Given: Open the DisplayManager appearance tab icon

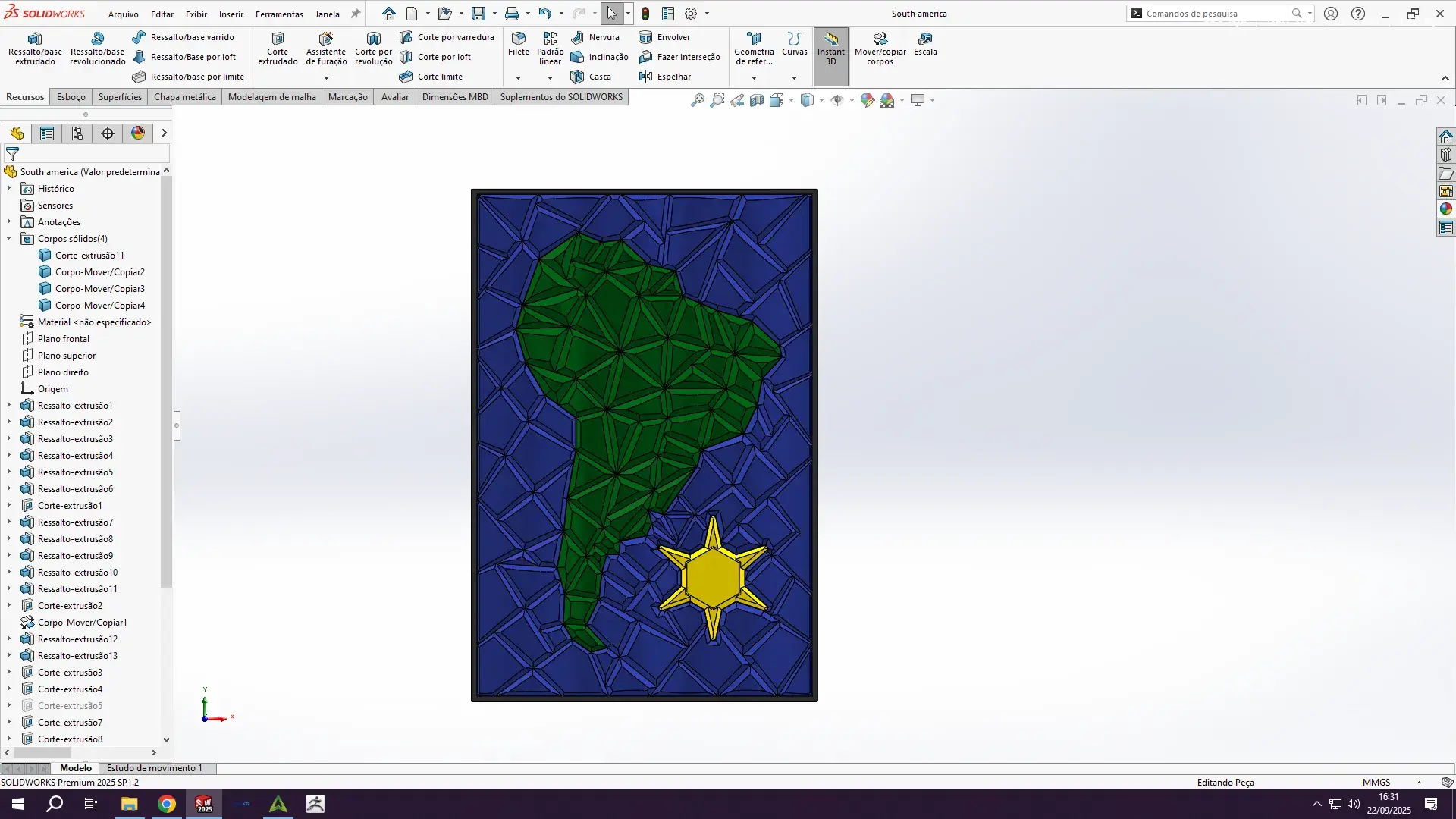Looking at the screenshot, I should [x=138, y=133].
